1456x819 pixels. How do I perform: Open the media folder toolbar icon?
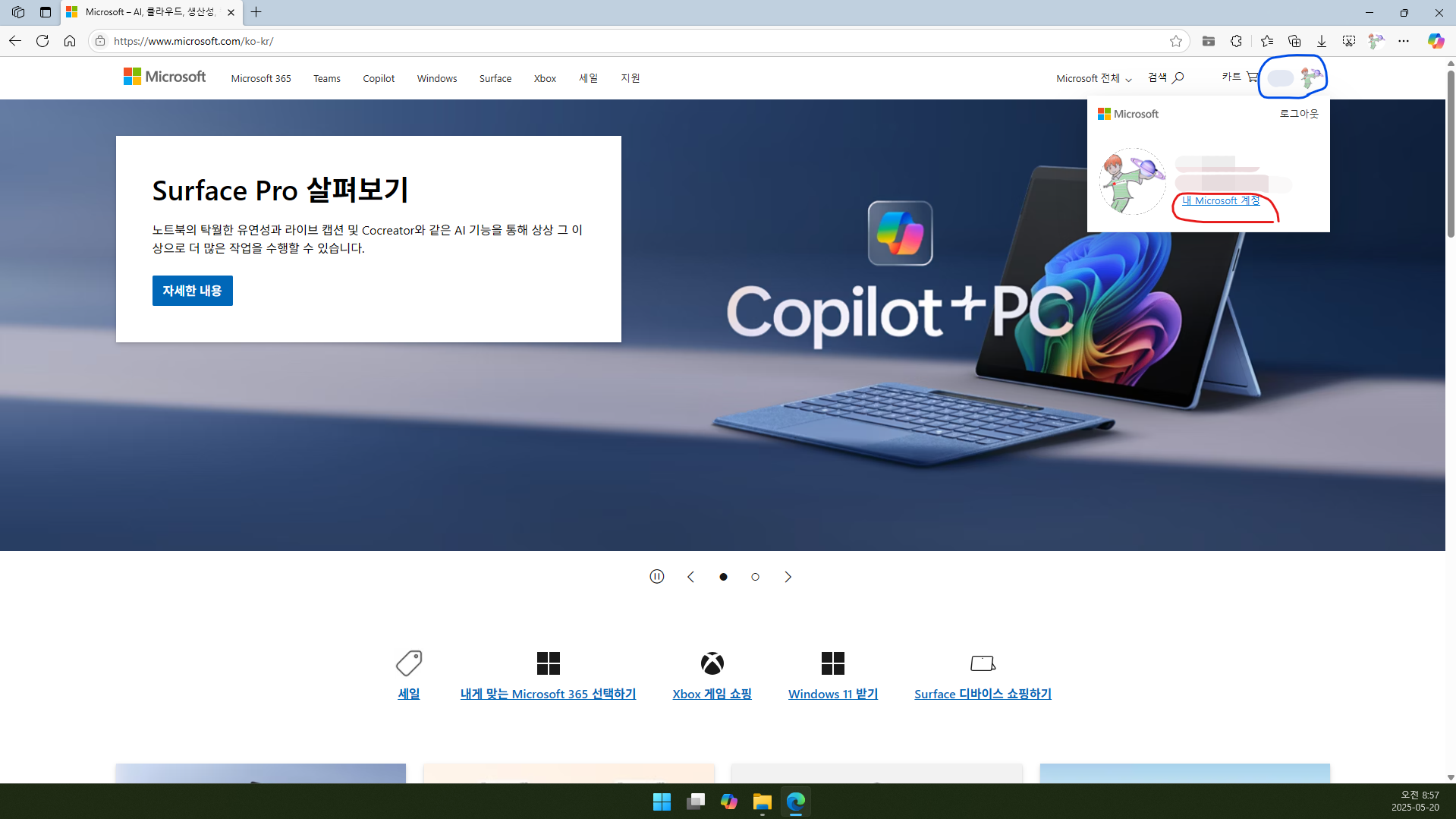click(1209, 41)
